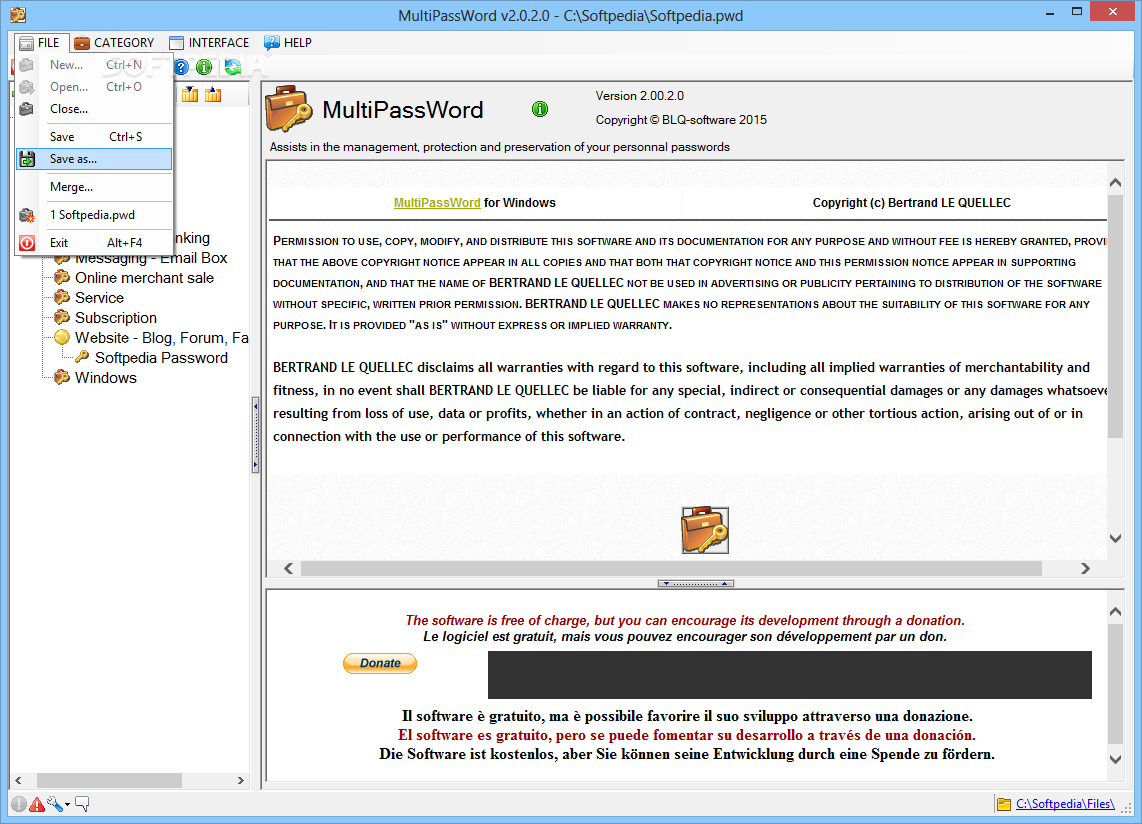Choose Open... in the File menu
1142x824 pixels.
point(94,87)
